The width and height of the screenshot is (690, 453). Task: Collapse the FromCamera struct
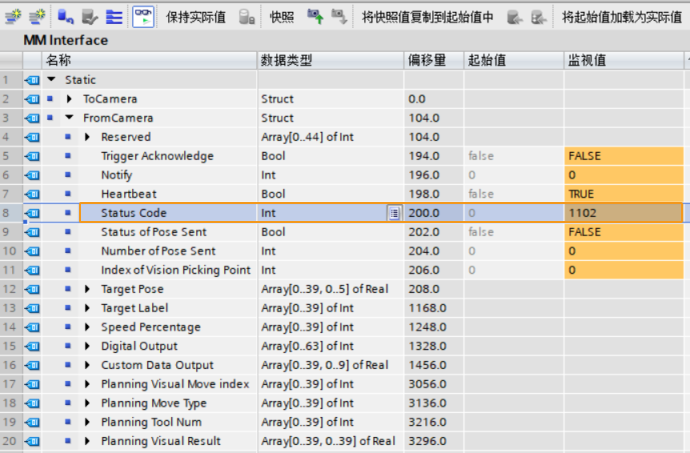[x=69, y=118]
